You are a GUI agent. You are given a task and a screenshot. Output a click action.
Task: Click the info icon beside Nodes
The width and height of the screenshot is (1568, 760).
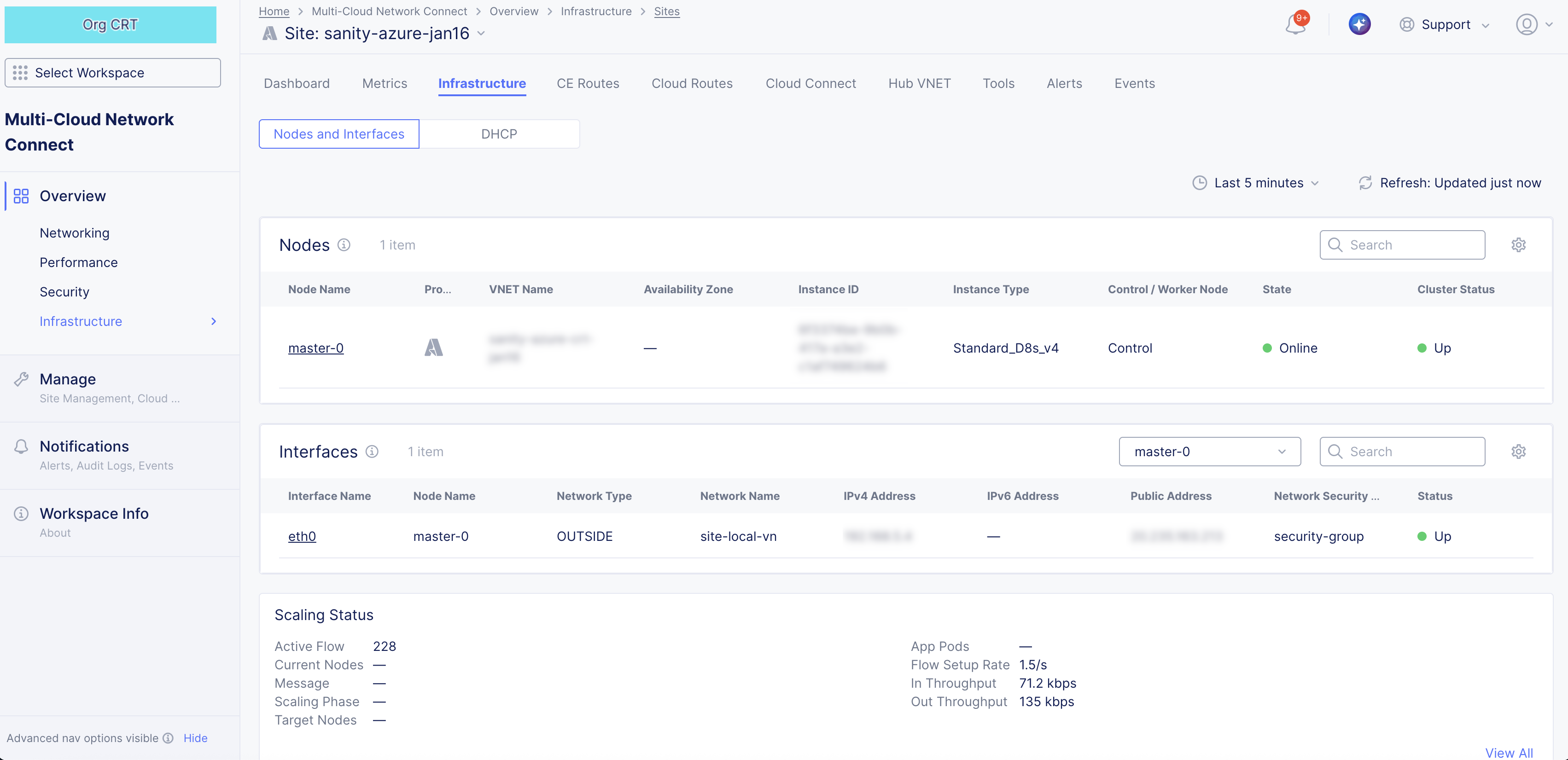tap(344, 244)
